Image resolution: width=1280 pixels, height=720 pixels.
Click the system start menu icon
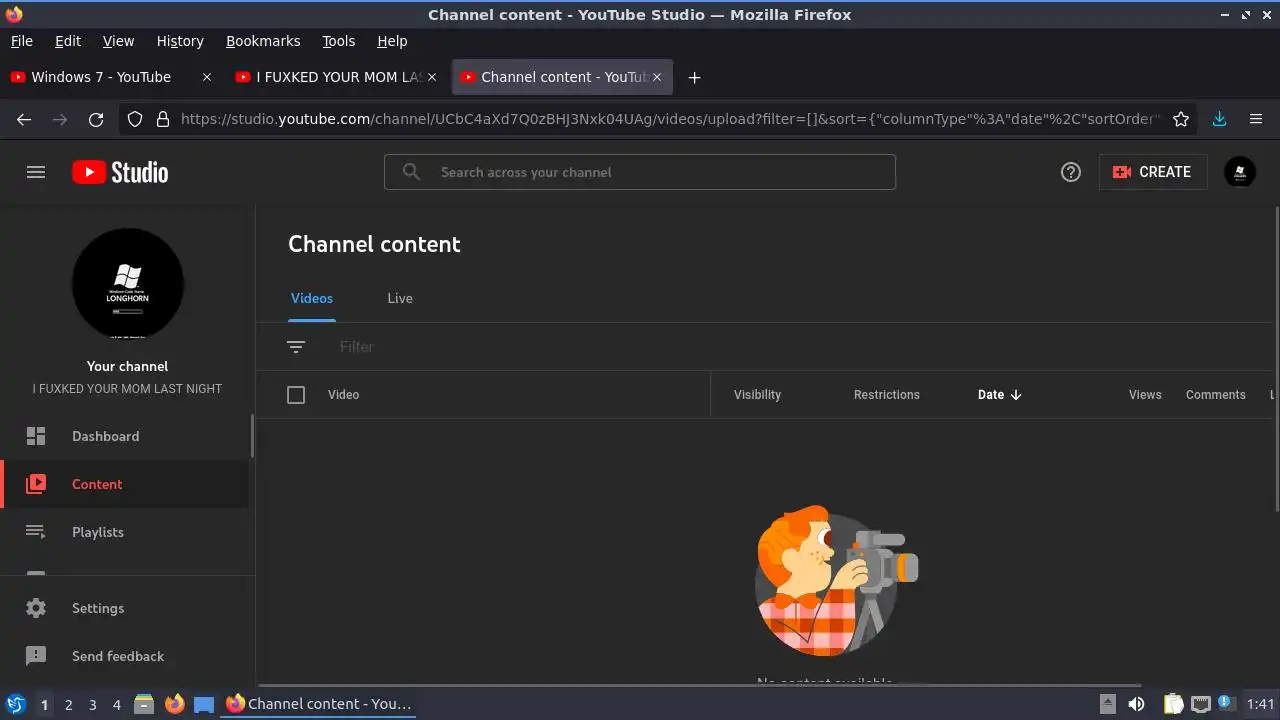16,704
